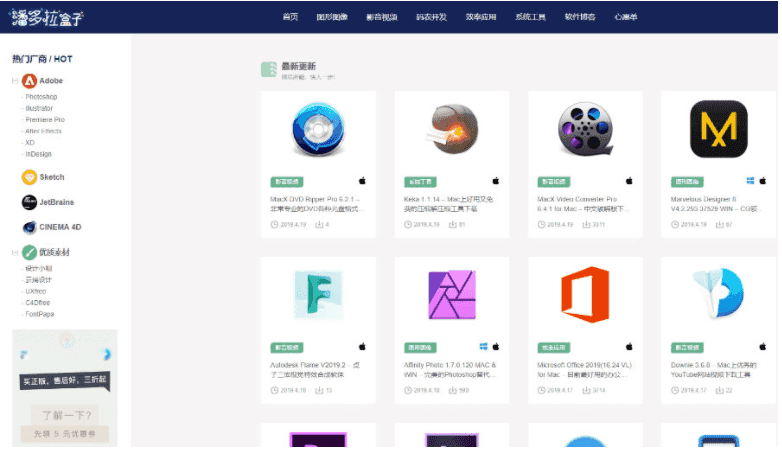Click Apple platform icon on Downie card
Viewport: 782px width, 457px height.
point(763,346)
